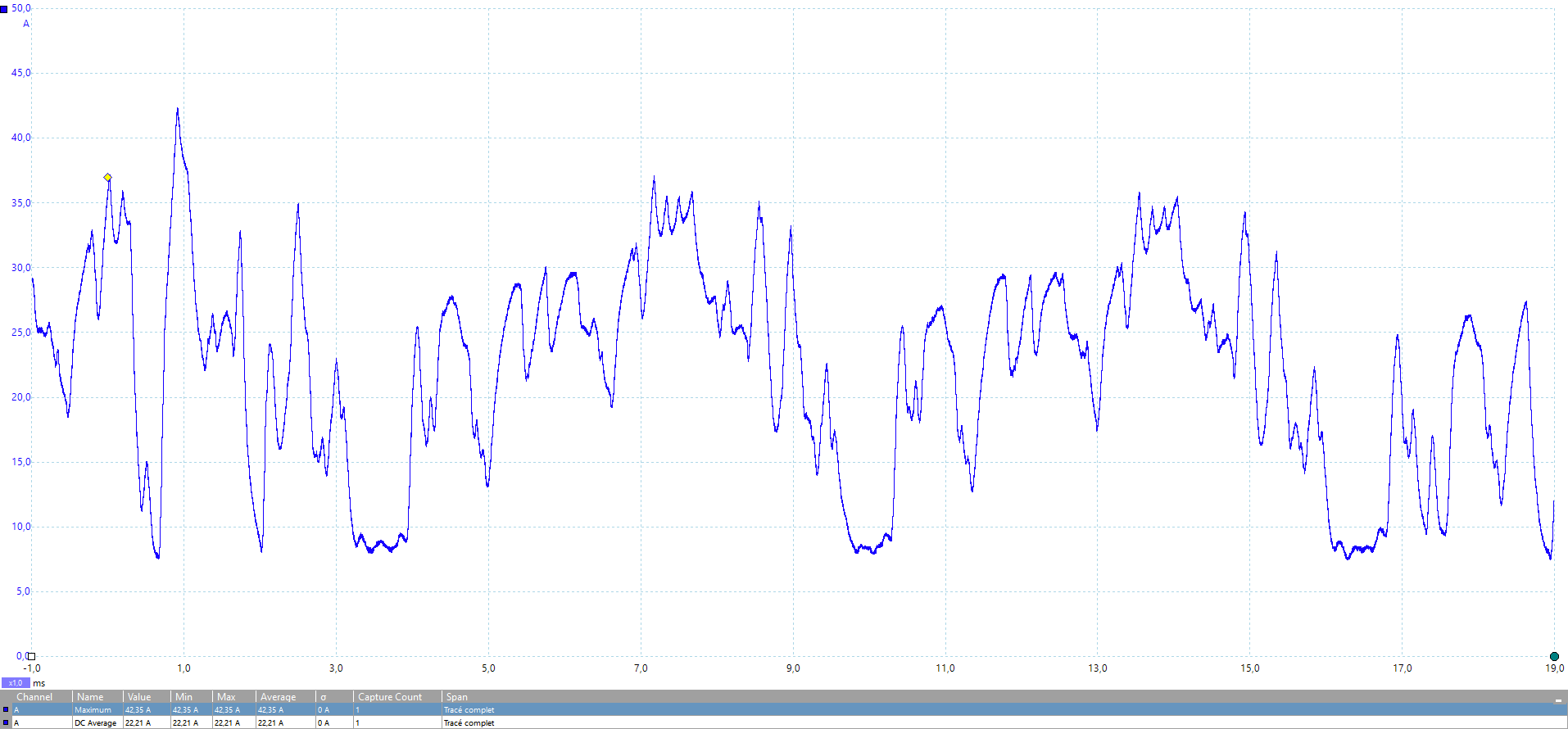
Task: Click the blue Channel A axis square
Action: [4, 9]
